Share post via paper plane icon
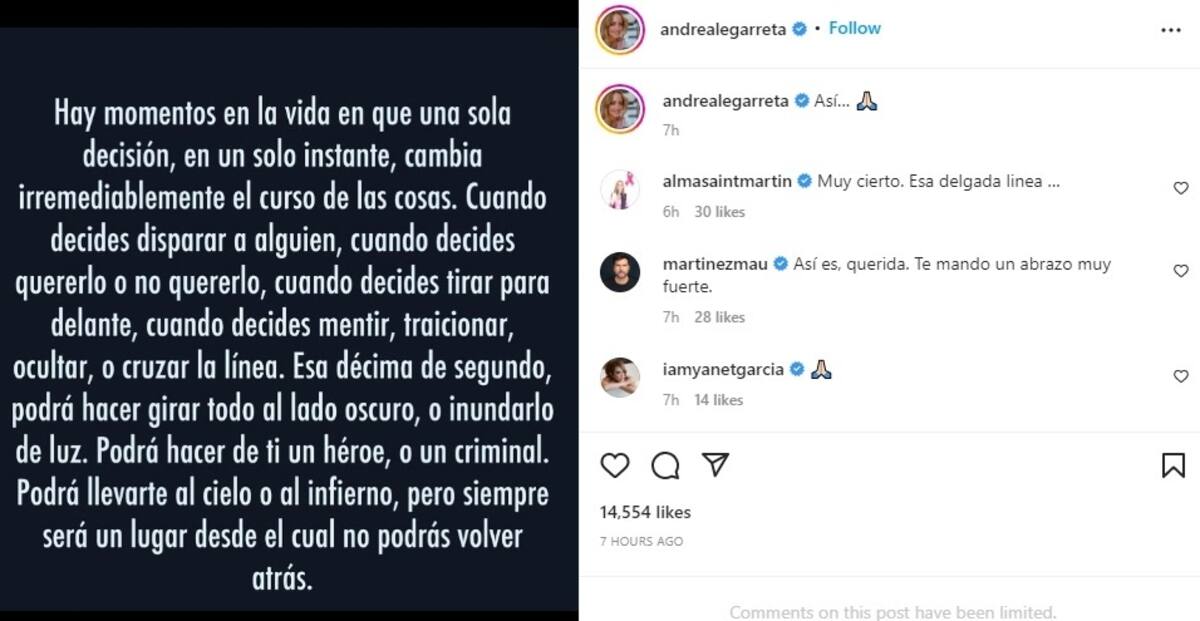This screenshot has height=621, width=1200. (715, 464)
